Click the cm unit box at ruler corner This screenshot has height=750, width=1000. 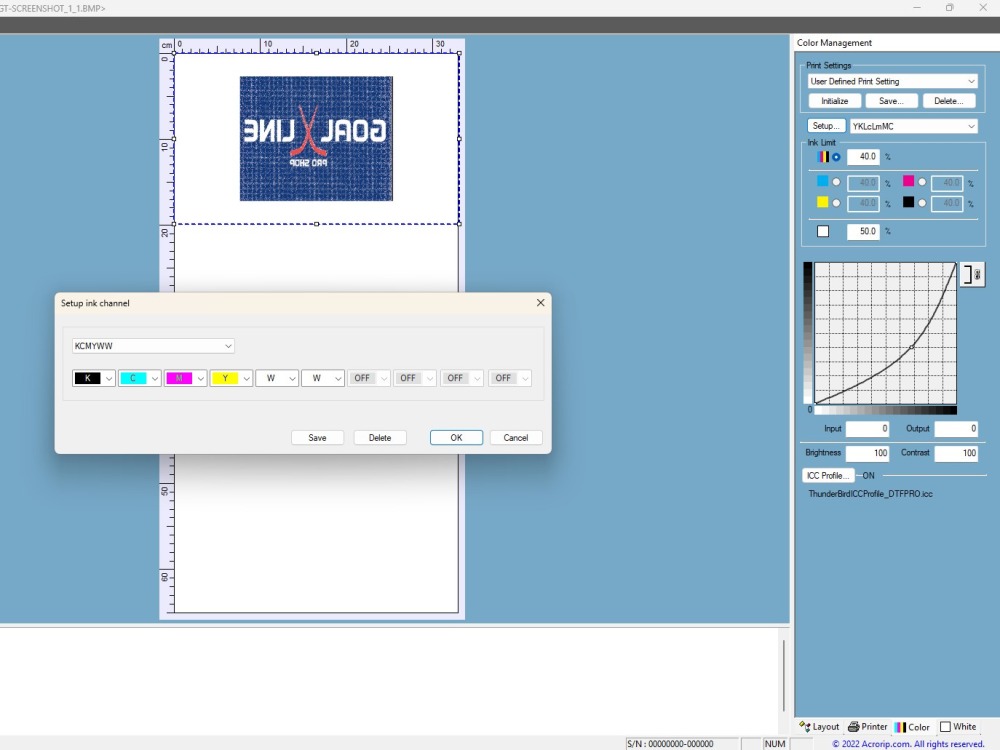click(166, 45)
